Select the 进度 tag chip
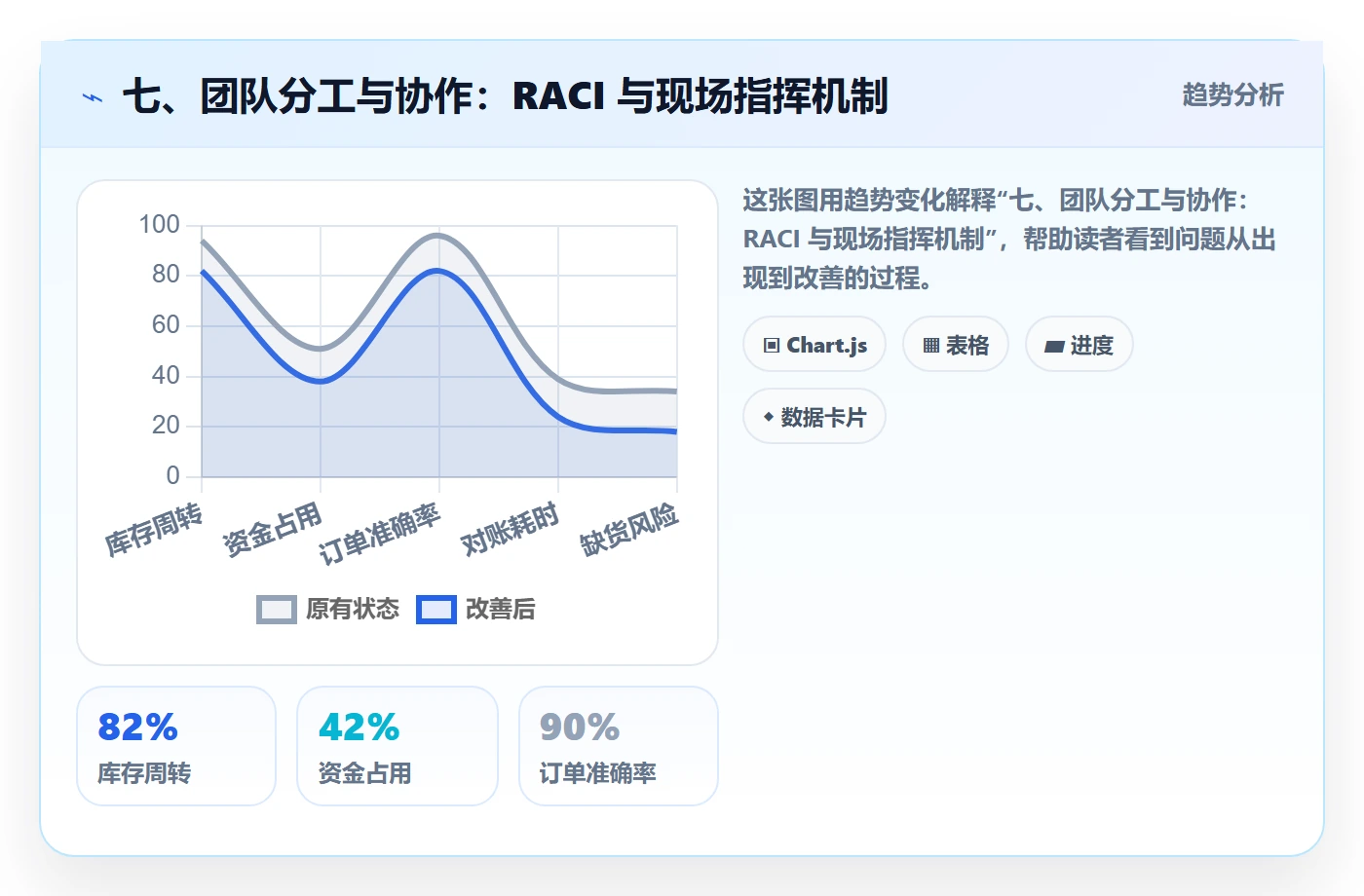 click(x=1080, y=345)
